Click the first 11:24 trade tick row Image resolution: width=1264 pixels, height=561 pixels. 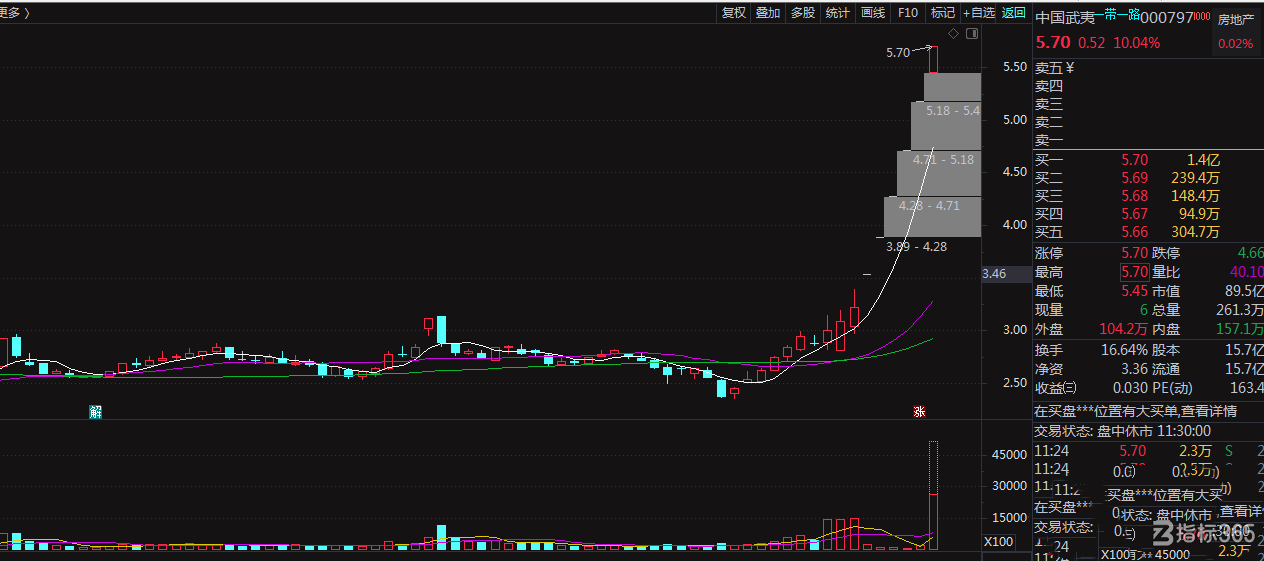tap(1148, 451)
